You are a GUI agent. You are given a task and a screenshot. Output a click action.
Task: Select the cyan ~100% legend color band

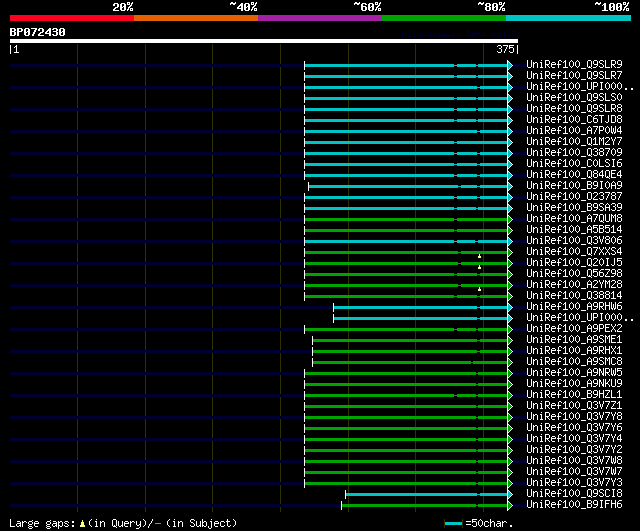[x=567, y=18]
